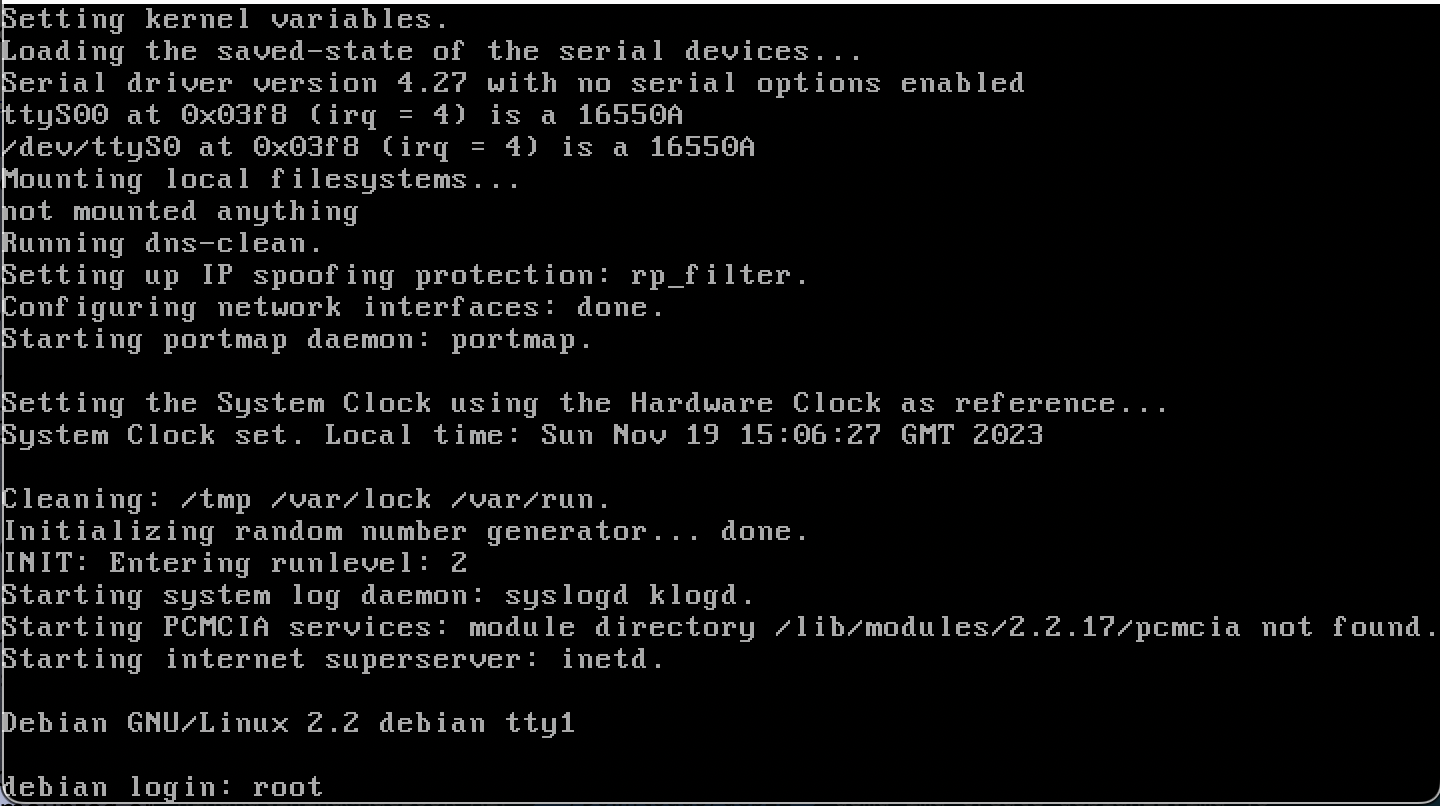Click the word 'root' after login prompt

coord(288,787)
